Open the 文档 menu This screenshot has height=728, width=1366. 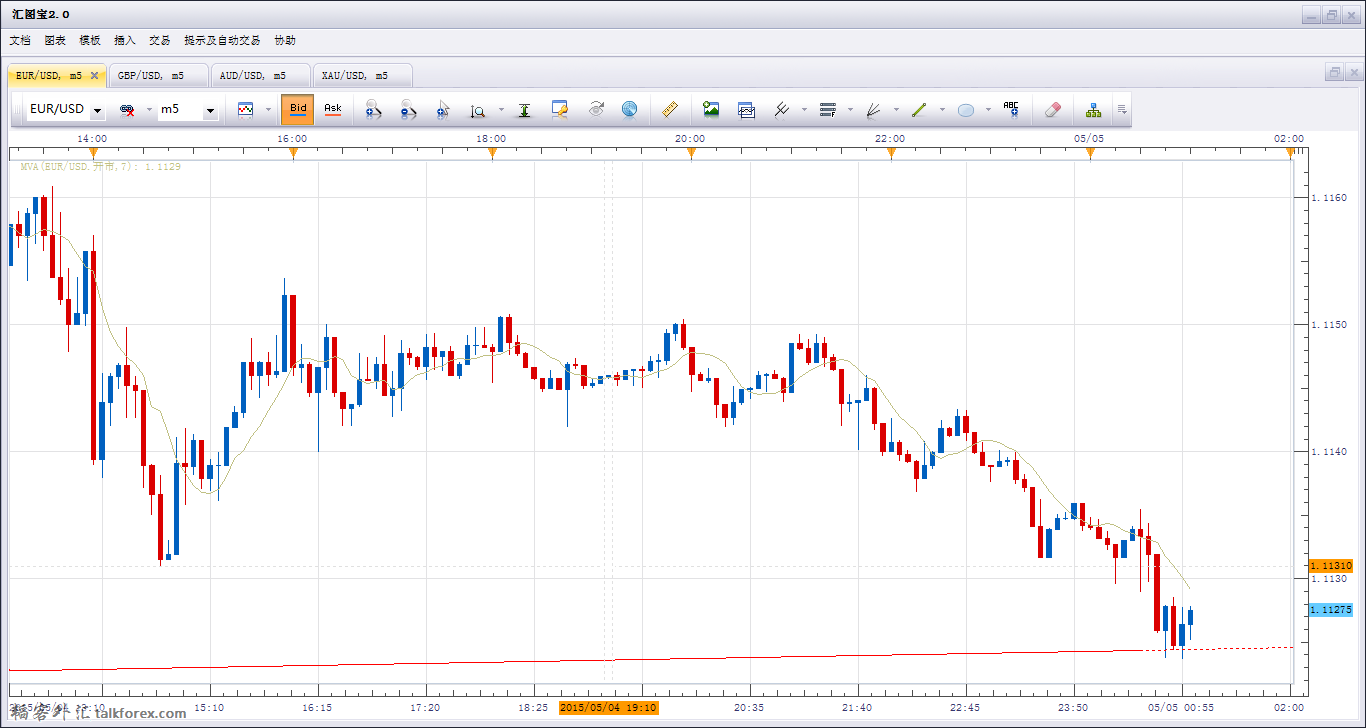20,41
